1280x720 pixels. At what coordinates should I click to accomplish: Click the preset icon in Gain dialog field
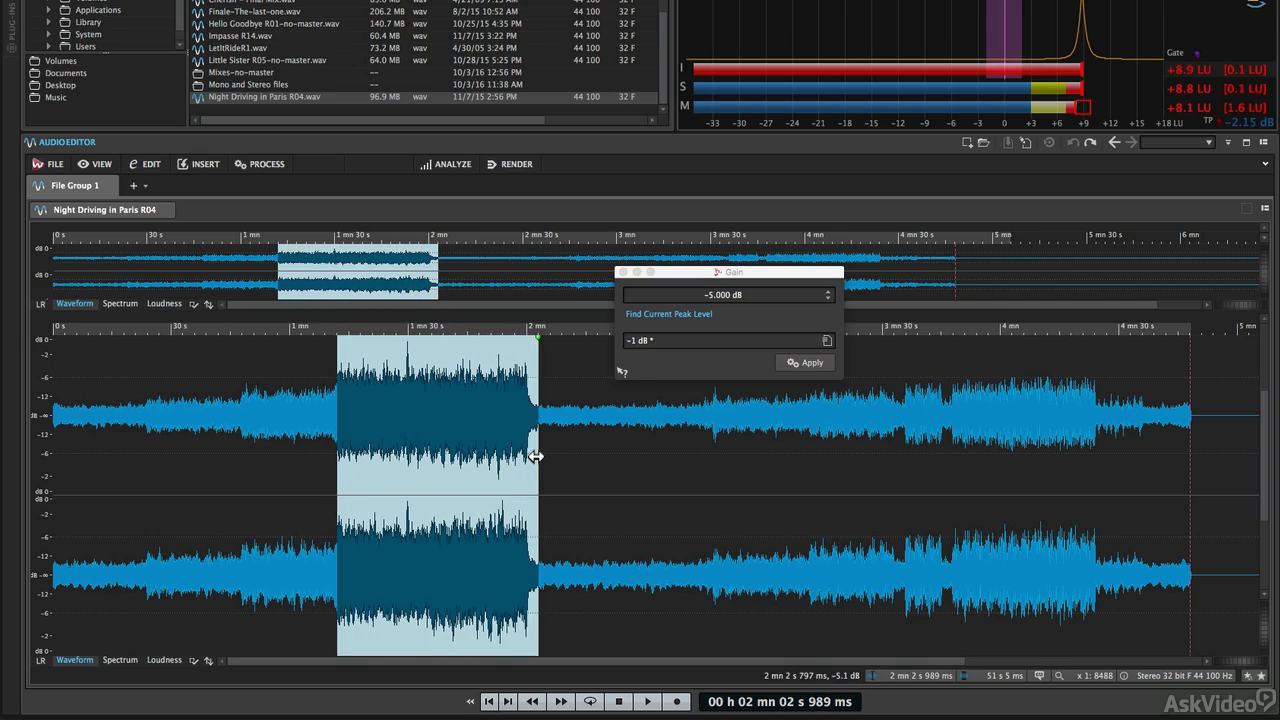[827, 341]
